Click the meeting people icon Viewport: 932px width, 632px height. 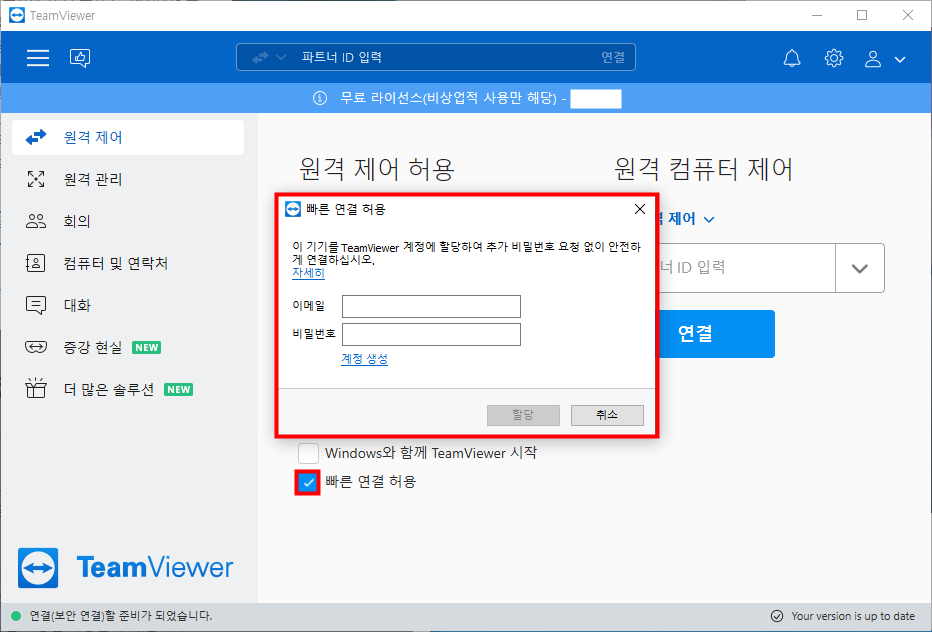point(36,221)
